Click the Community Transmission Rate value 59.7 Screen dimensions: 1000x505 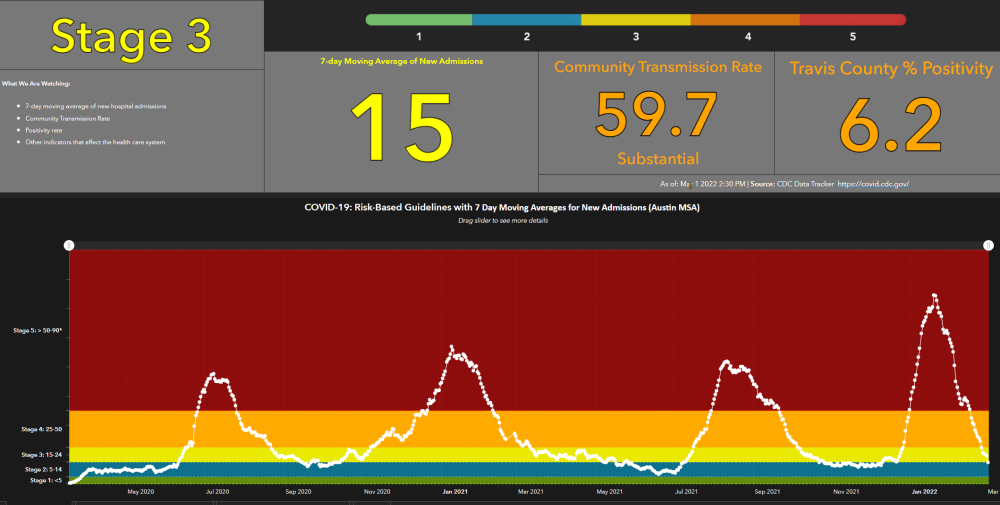[657, 114]
